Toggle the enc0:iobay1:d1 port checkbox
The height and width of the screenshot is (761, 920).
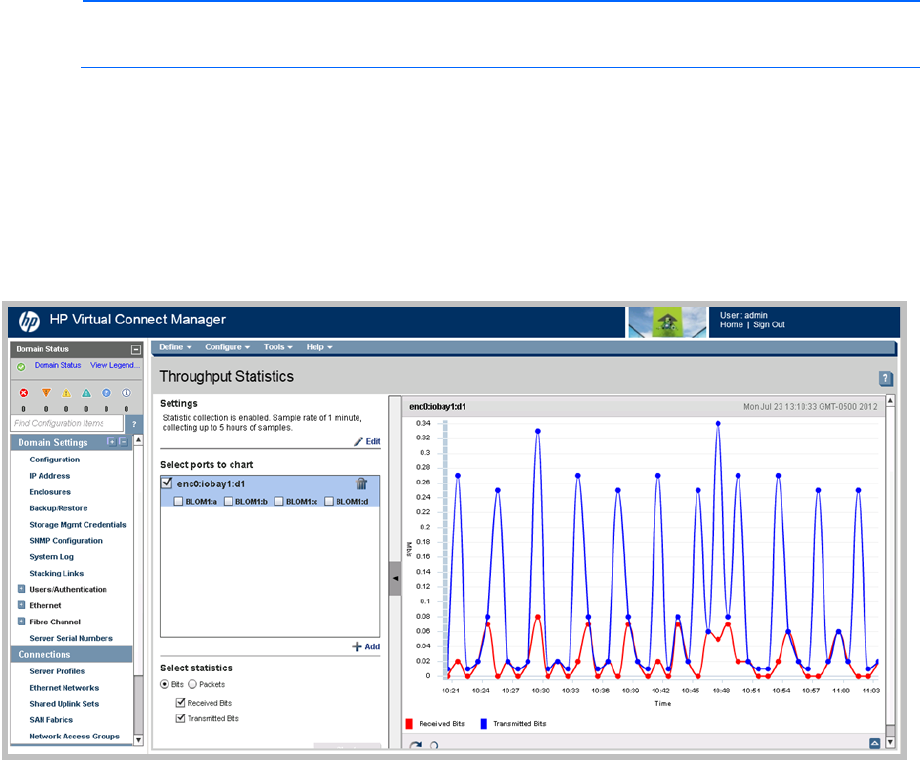tap(167, 483)
